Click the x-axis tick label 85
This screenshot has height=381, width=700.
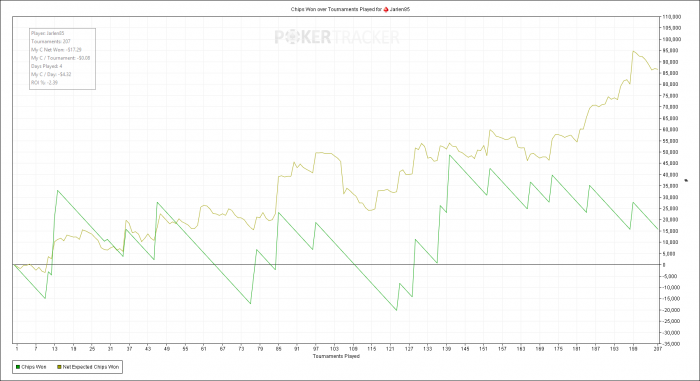279,349
